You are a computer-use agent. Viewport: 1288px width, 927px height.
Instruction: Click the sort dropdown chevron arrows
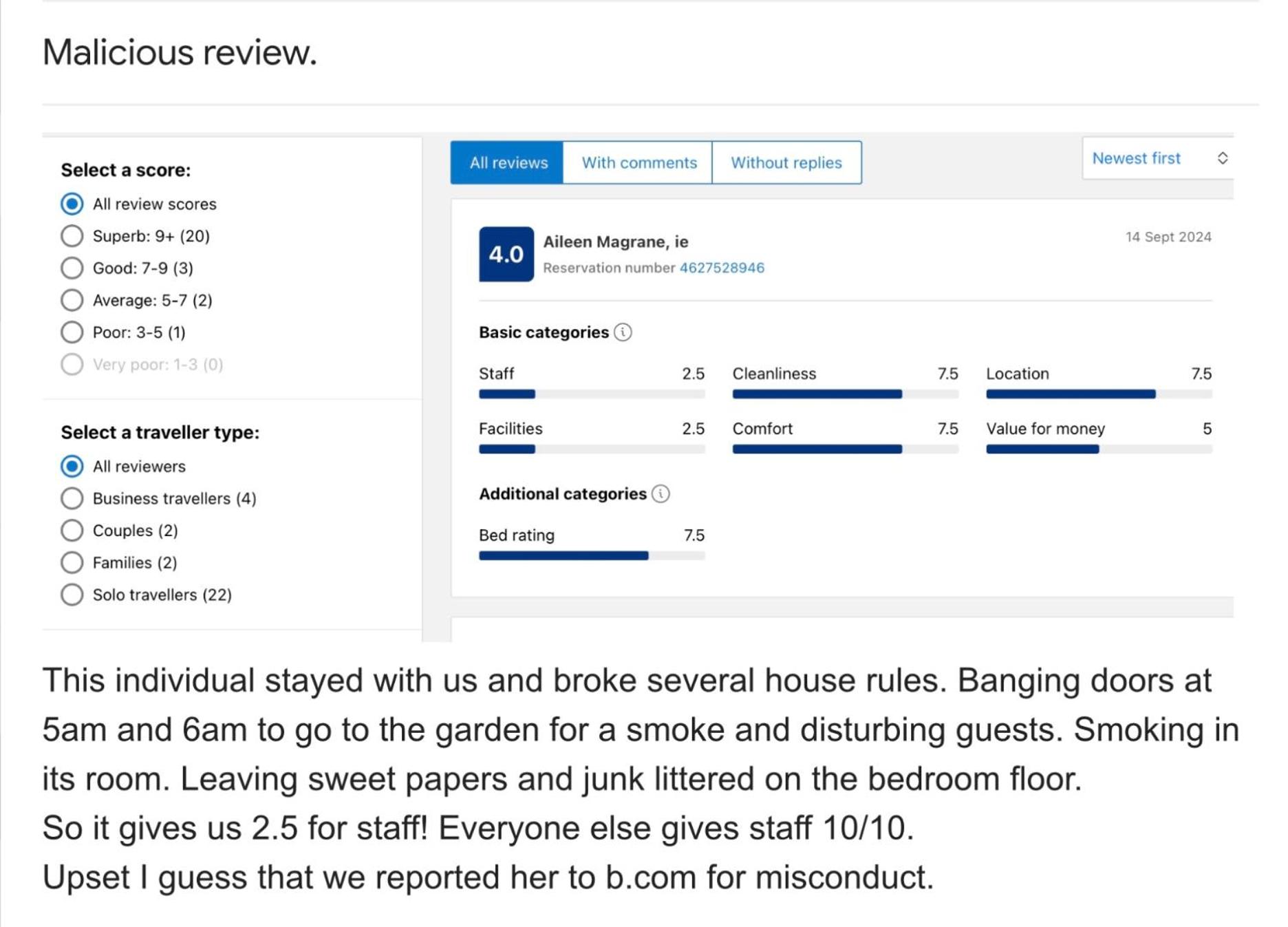click(1222, 158)
